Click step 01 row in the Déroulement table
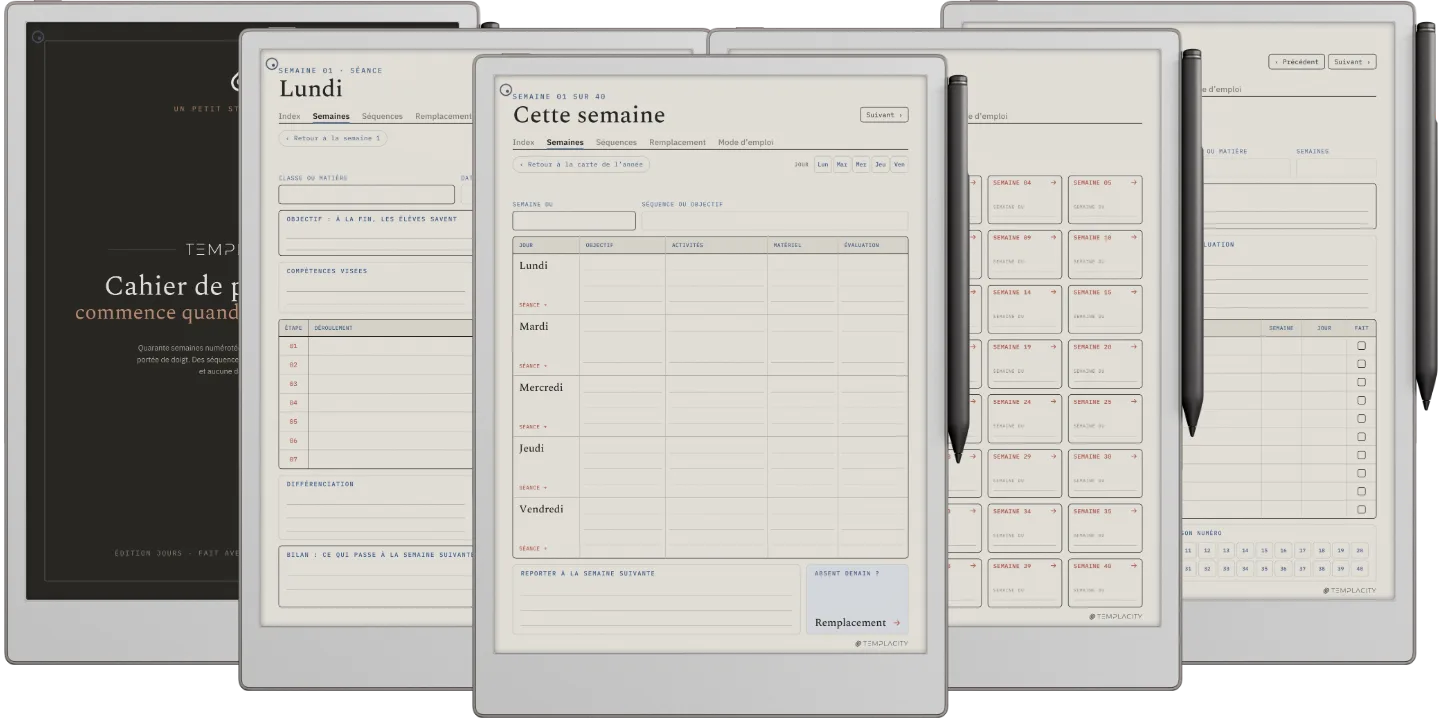 [x=376, y=346]
